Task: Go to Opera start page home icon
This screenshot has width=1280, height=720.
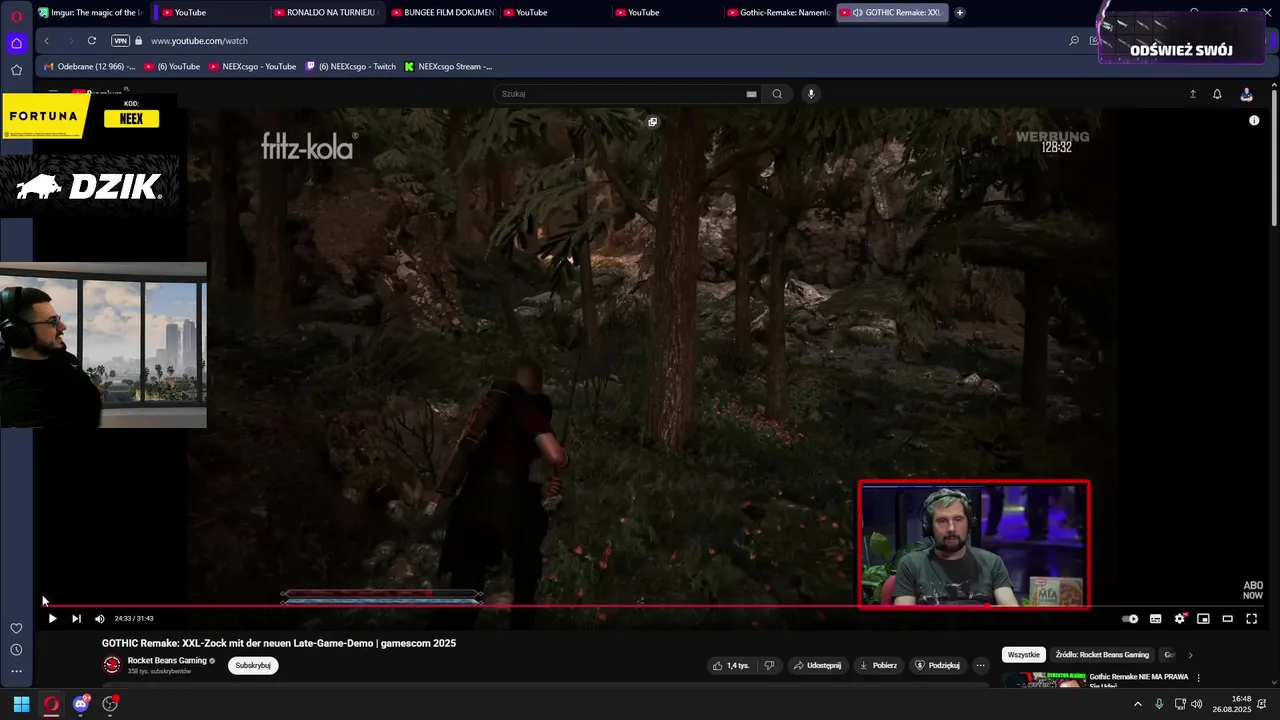Action: [x=16, y=43]
